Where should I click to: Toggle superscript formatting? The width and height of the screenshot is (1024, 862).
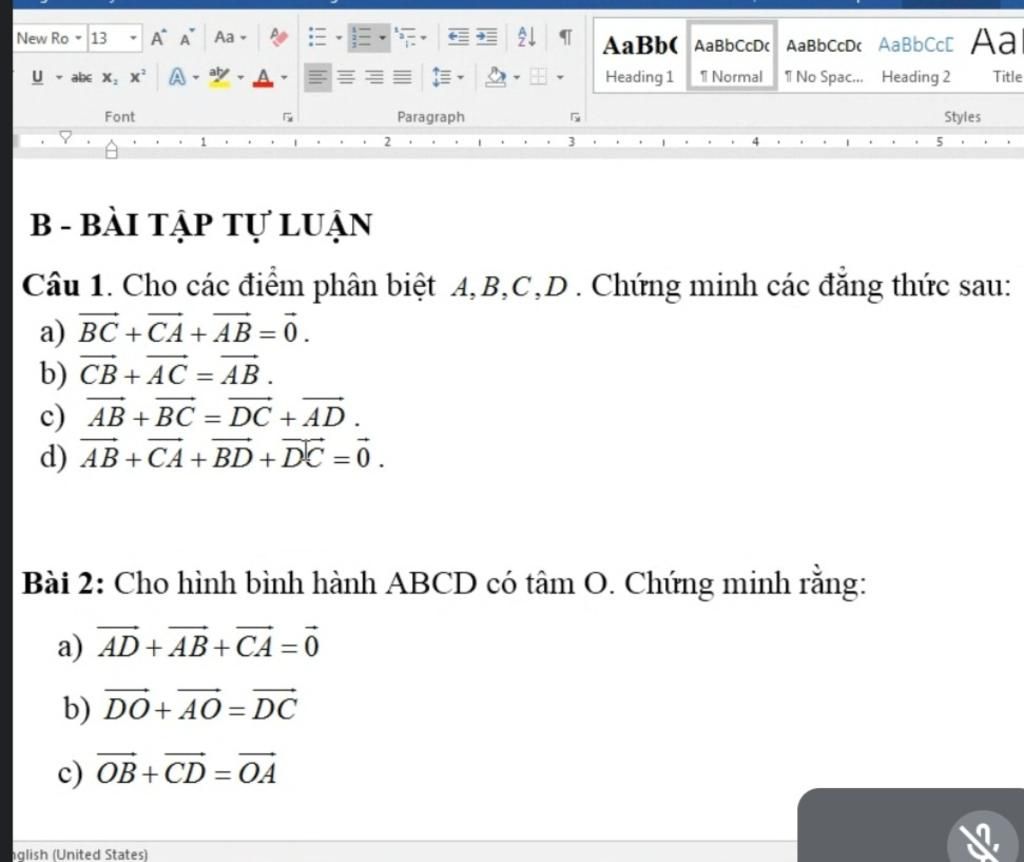(x=136, y=76)
